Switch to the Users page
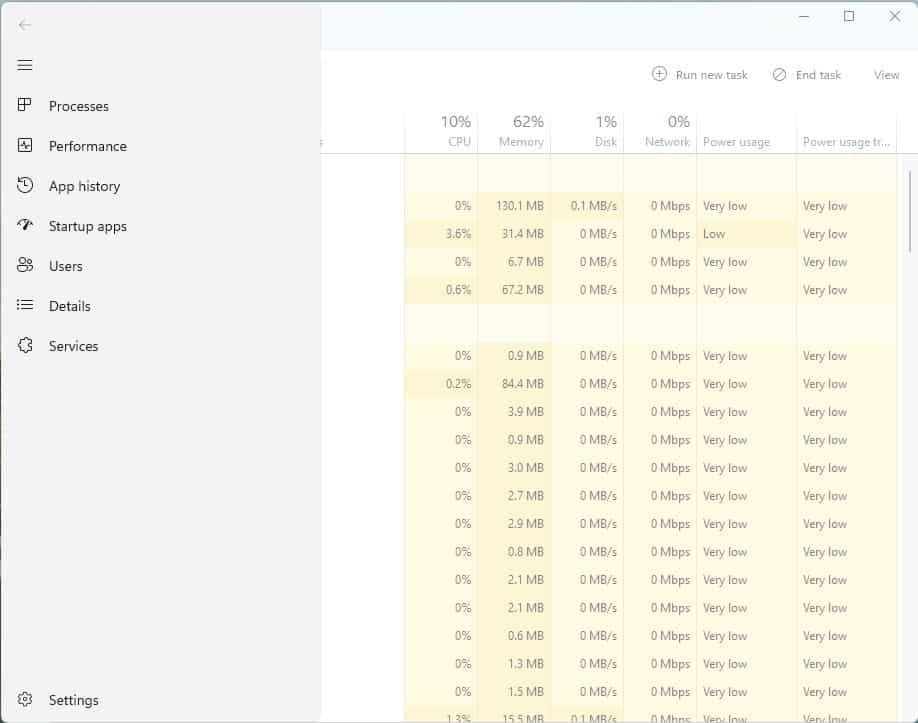The width and height of the screenshot is (918, 723). pyautogui.click(x=66, y=266)
